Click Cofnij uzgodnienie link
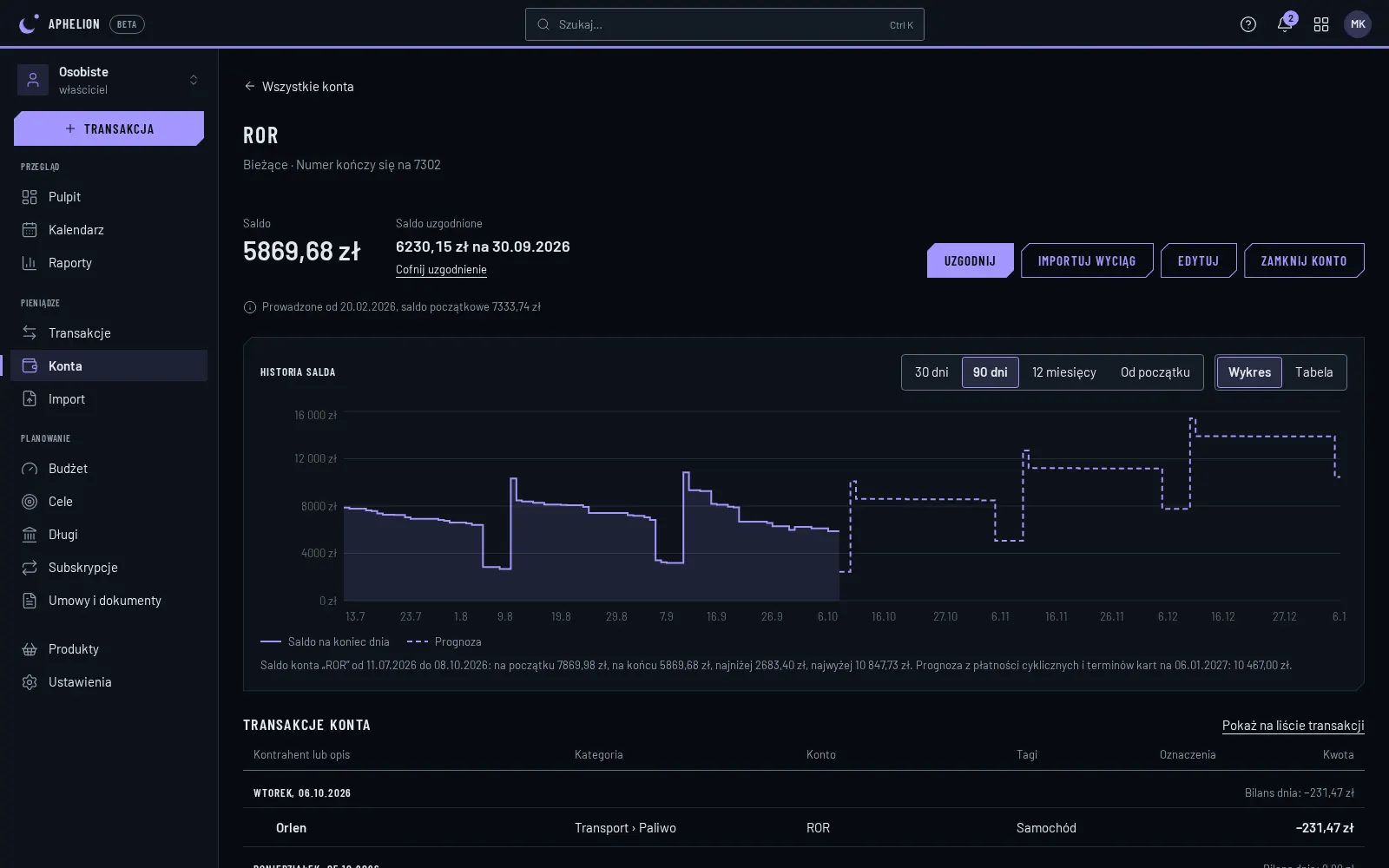1389x868 pixels. click(x=441, y=270)
